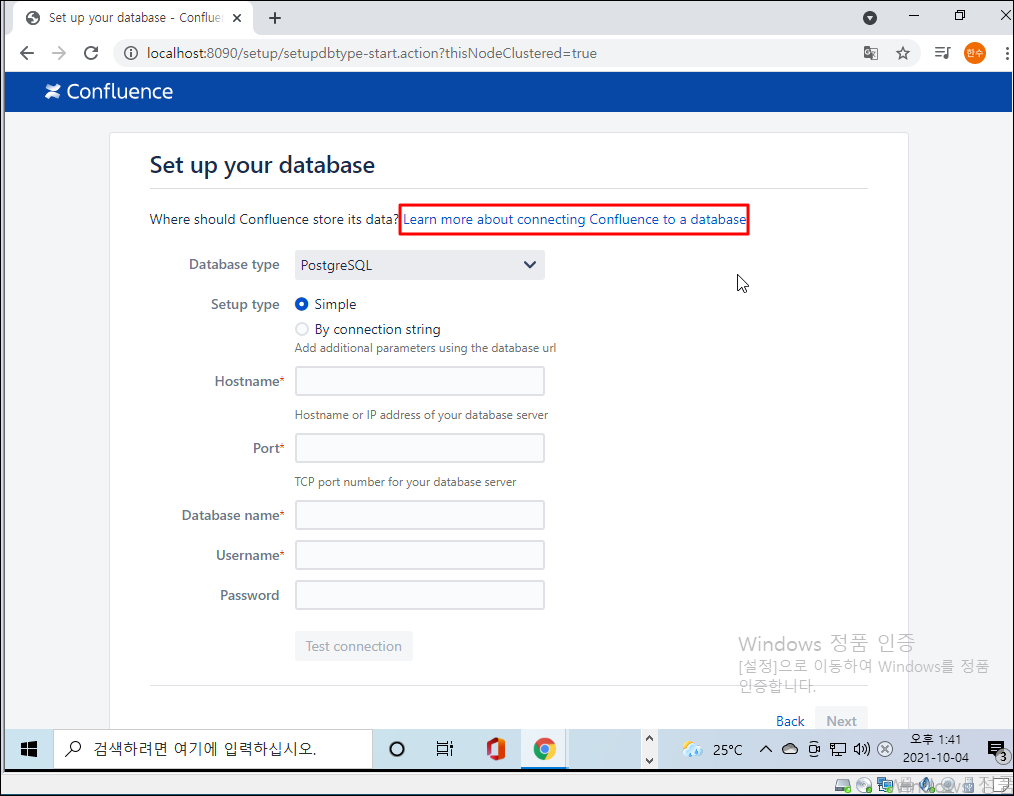Open the volume speaker icon
Viewport: 1014px width, 796px height.
[861, 749]
